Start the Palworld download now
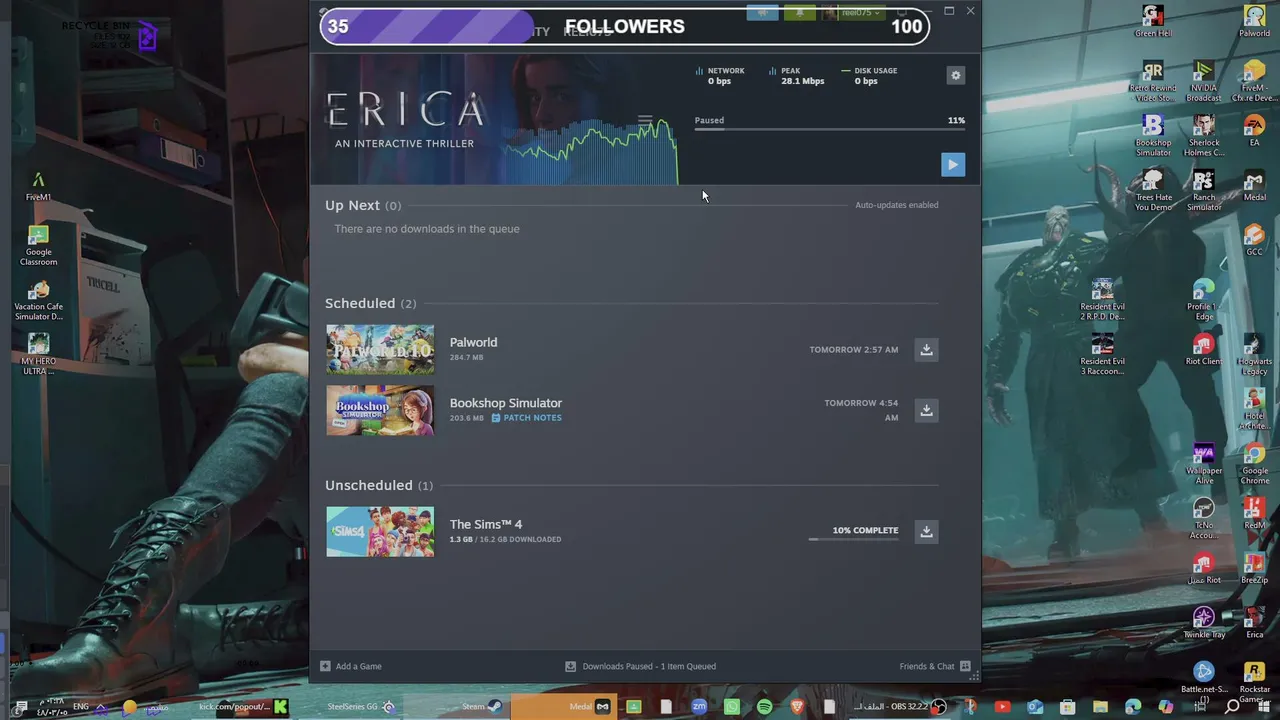Image resolution: width=1280 pixels, height=720 pixels. click(926, 349)
